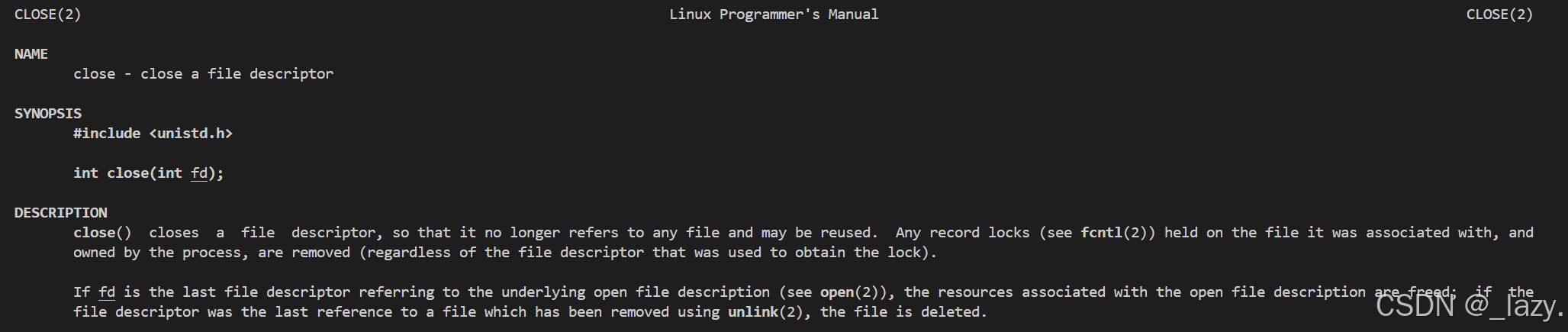The width and height of the screenshot is (1568, 332).
Task: Open the unlink(2) man page reference
Action: [x=765, y=312]
